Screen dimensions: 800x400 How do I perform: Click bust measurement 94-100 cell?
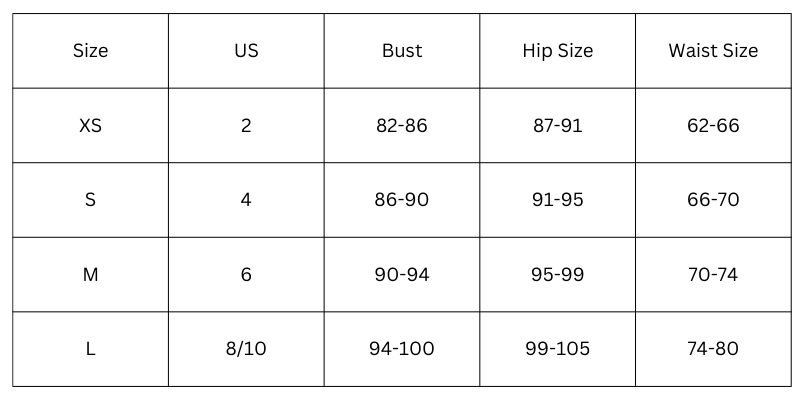[402, 349]
